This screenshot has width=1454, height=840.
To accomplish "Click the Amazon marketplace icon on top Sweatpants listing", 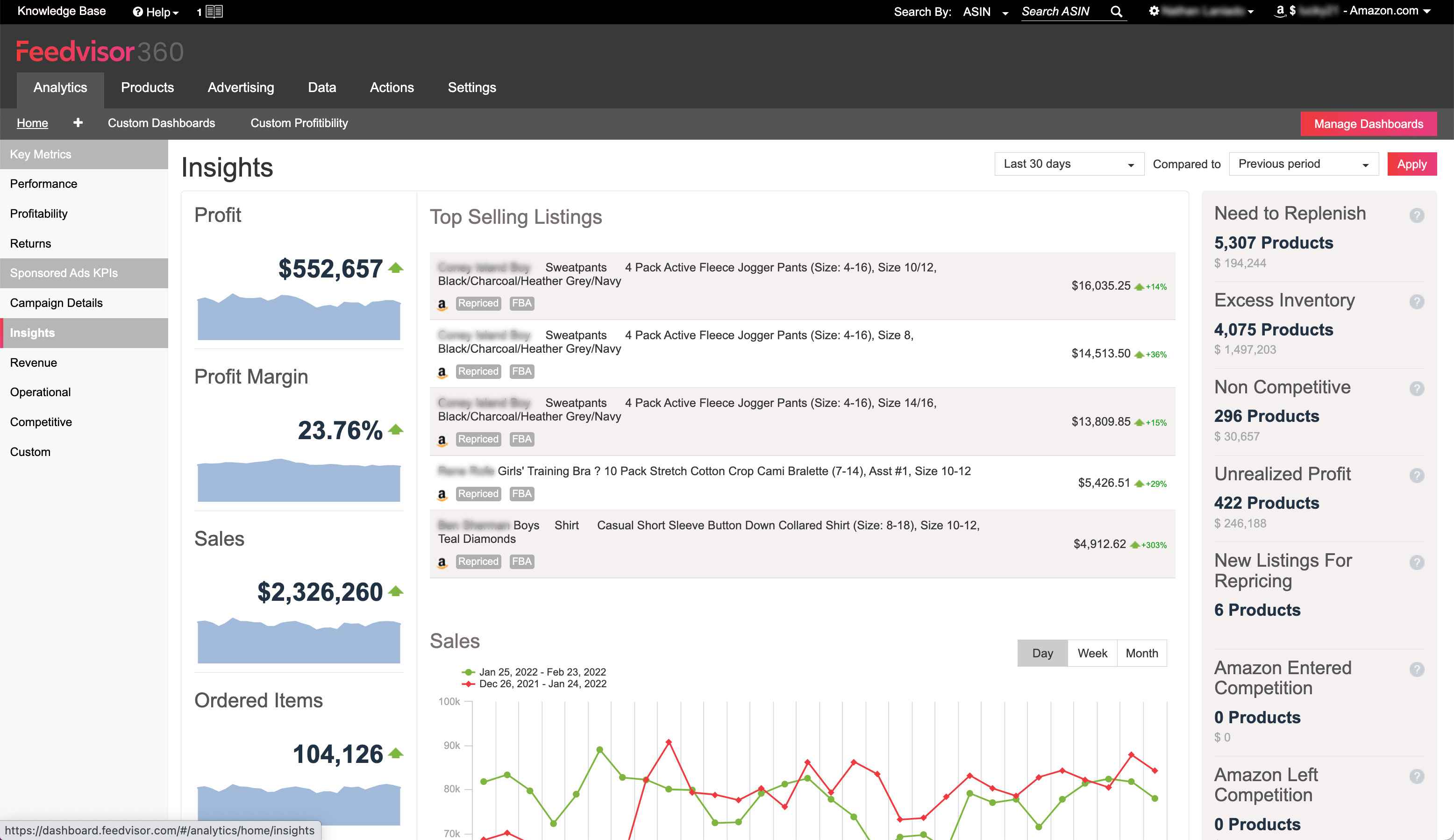I will 442,304.
